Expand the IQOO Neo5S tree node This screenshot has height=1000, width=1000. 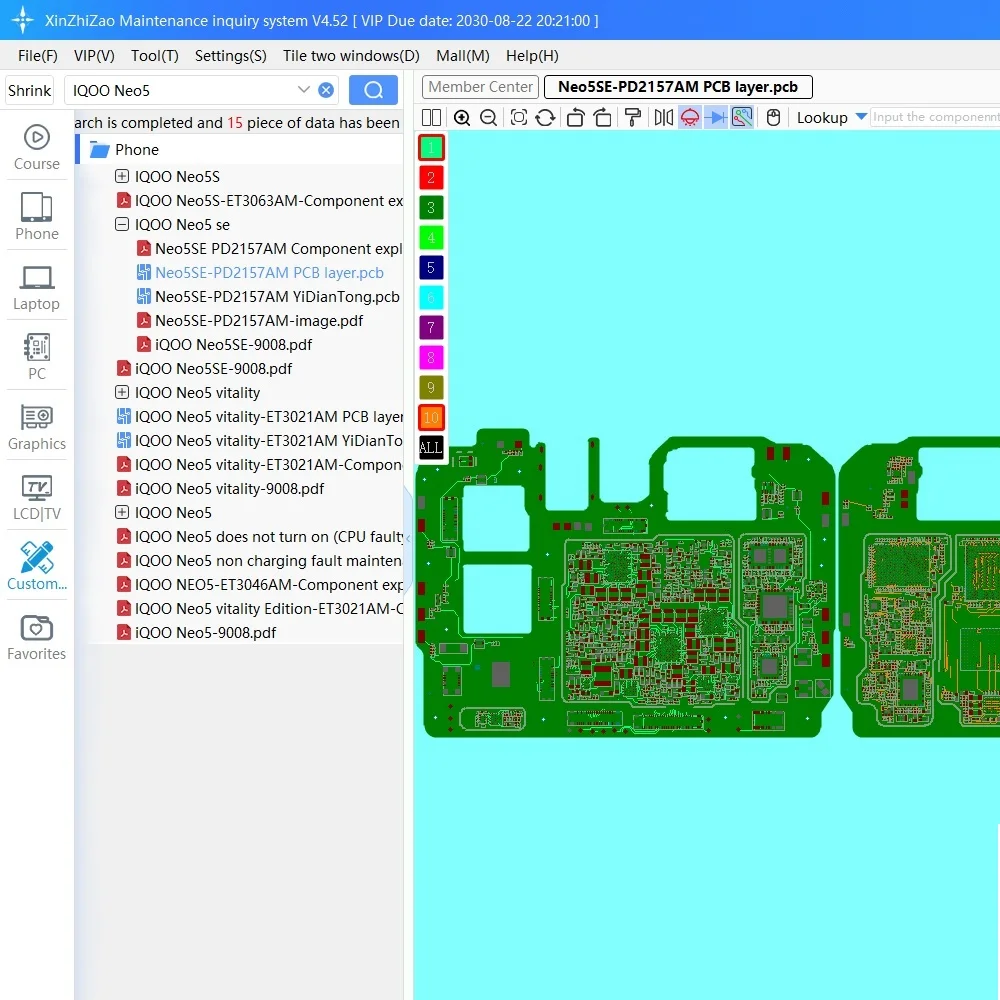[x=122, y=176]
